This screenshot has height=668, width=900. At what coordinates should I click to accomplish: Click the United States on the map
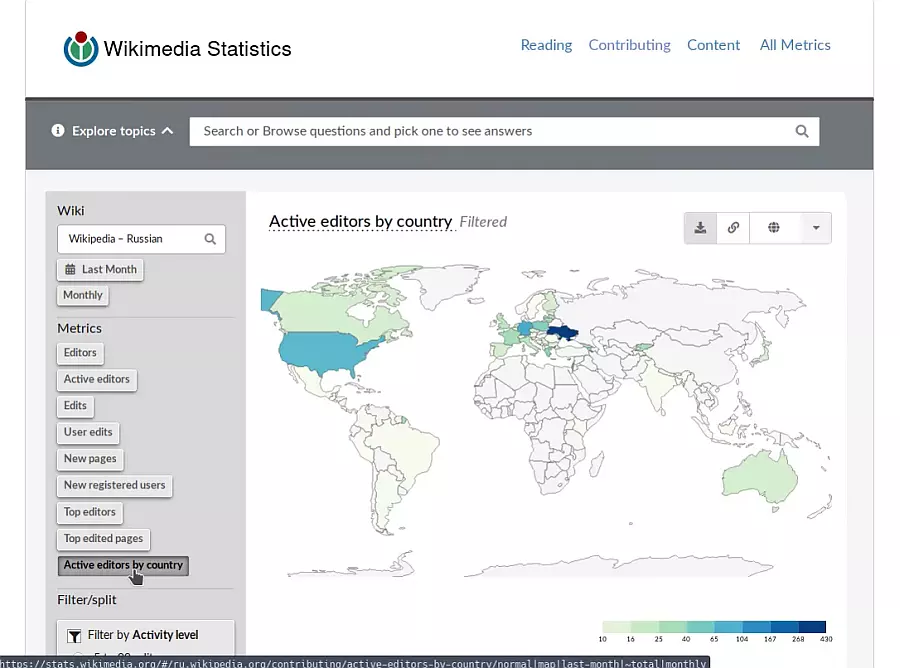[321, 351]
